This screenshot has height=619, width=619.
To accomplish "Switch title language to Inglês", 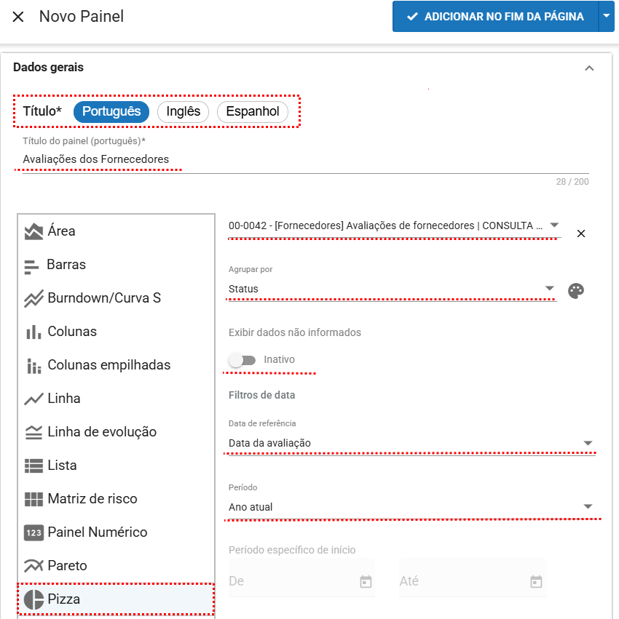I will coord(183,112).
